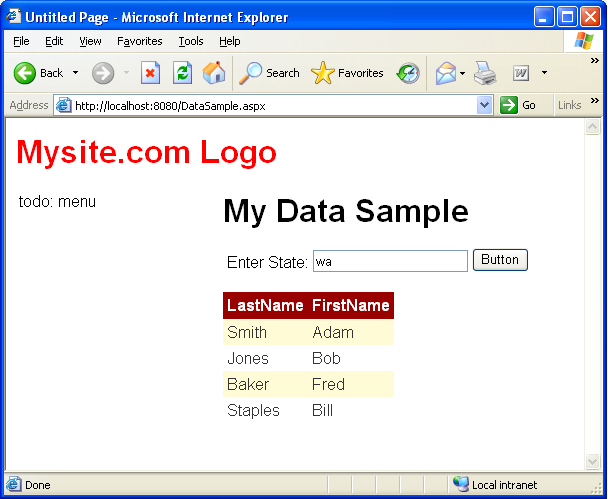Click the Button next to state field
This screenshot has height=499, width=608.
(500, 260)
